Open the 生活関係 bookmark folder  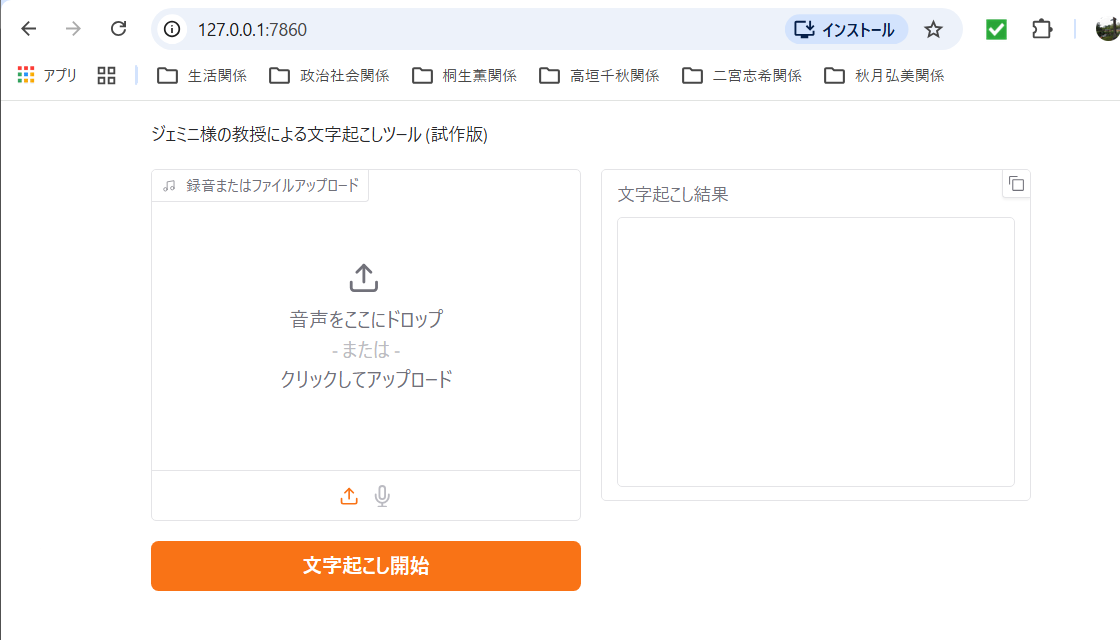202,76
